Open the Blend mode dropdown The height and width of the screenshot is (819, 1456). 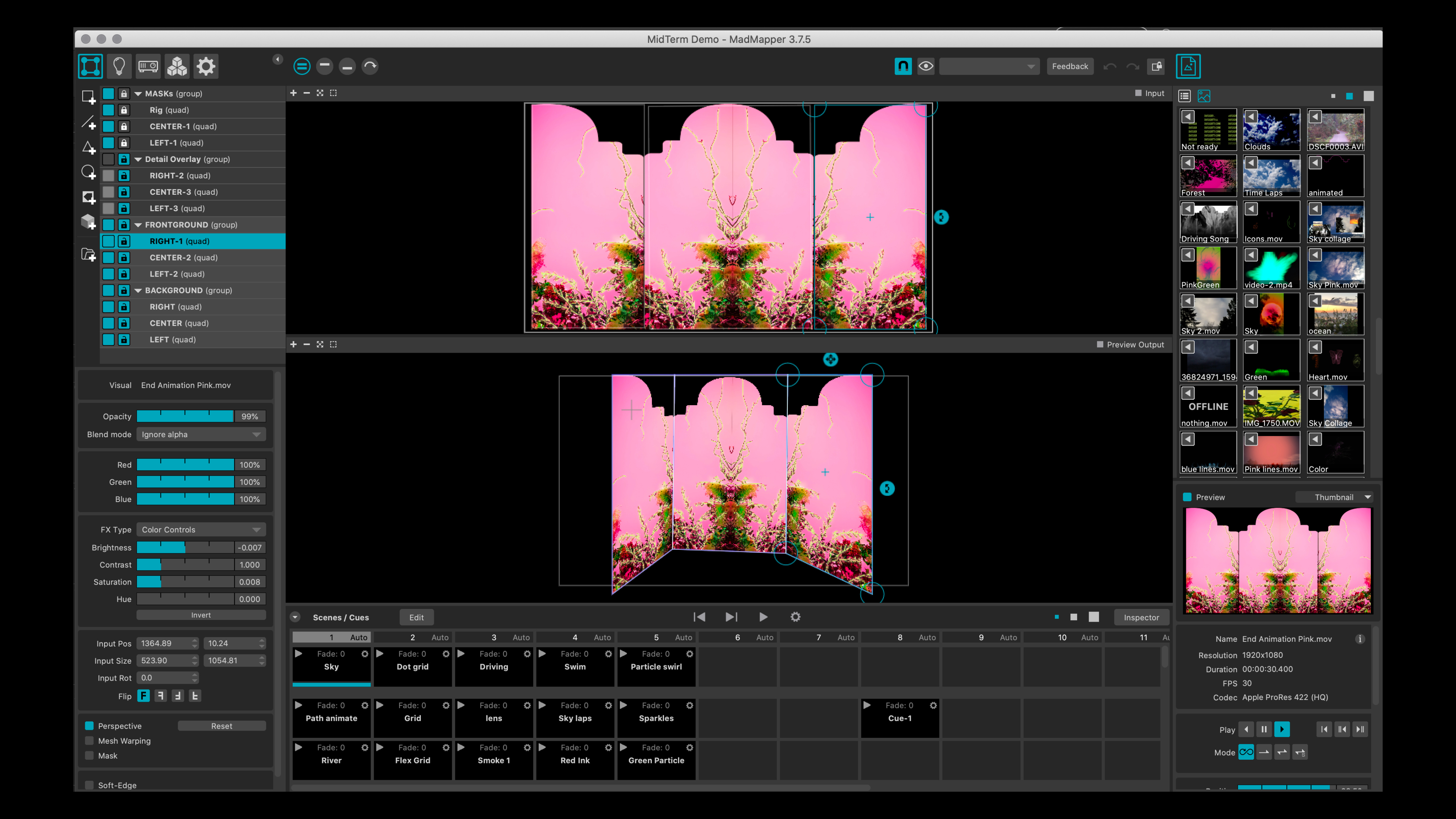[x=201, y=434]
